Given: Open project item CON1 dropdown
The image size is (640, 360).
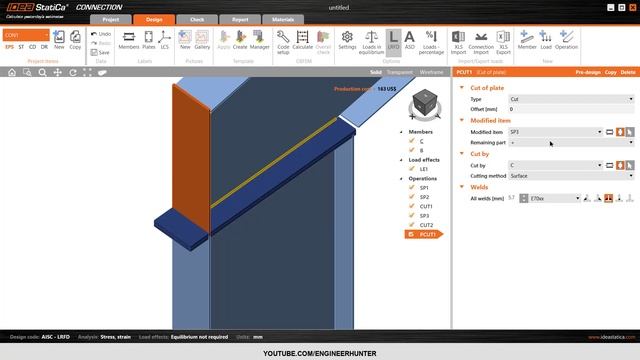Looking at the screenshot, I should coord(26,35).
